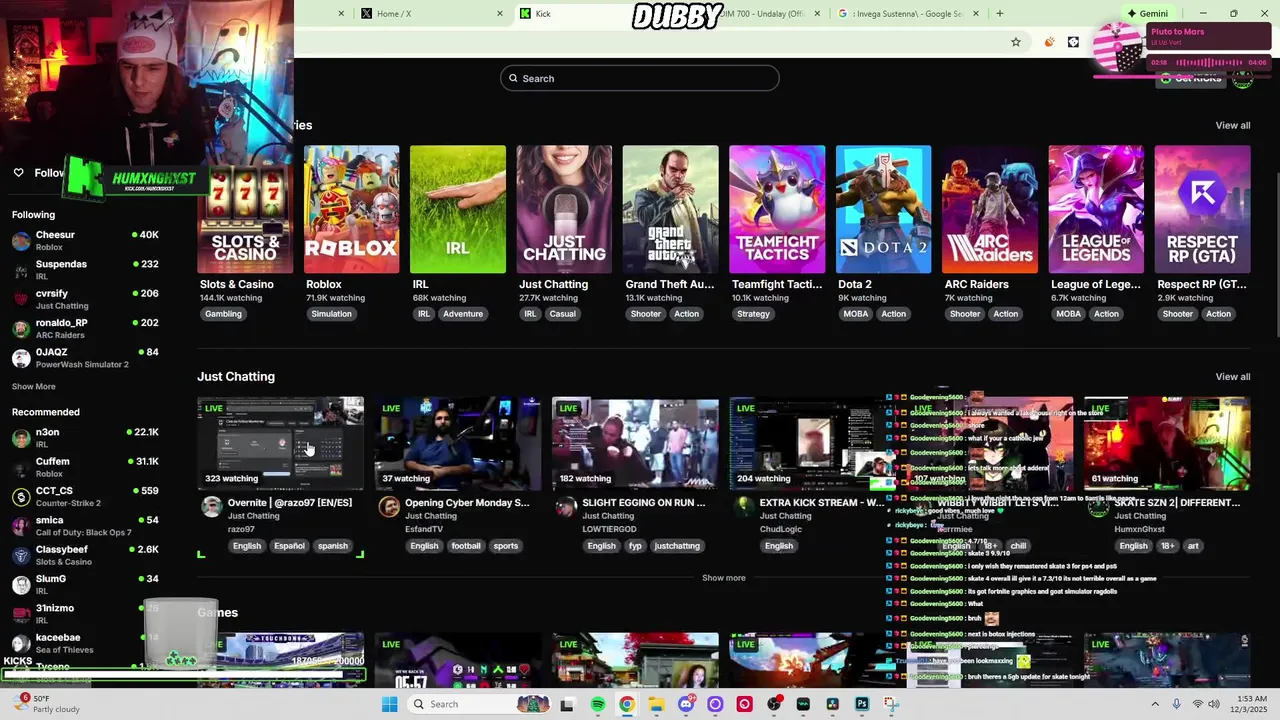Open ronaldo_RP channel in Following list
The image size is (1280, 720).
pos(85,328)
